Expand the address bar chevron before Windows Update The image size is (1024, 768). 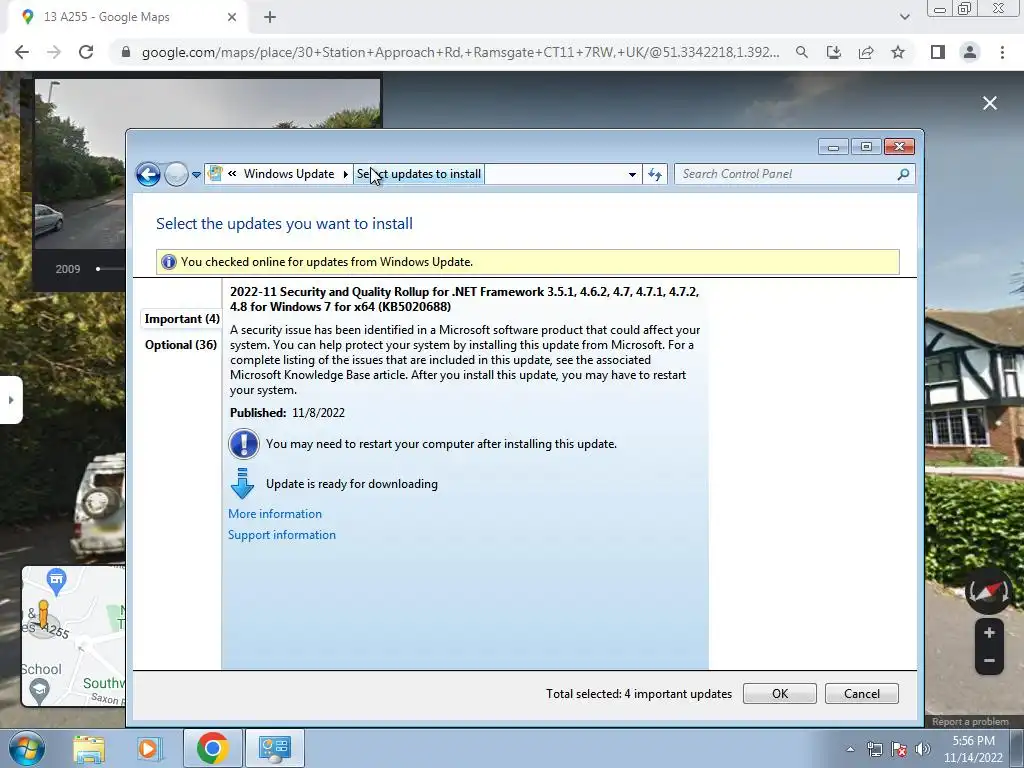coord(232,174)
